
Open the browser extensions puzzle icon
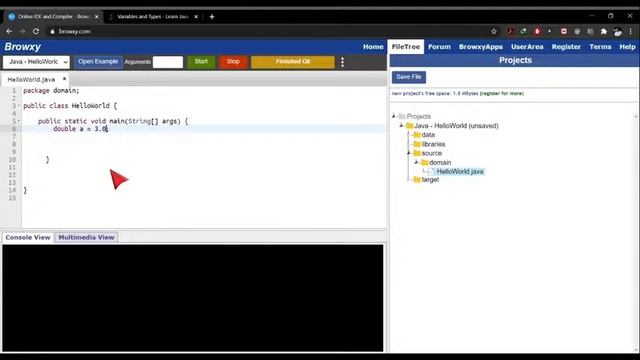pyautogui.click(x=604, y=31)
